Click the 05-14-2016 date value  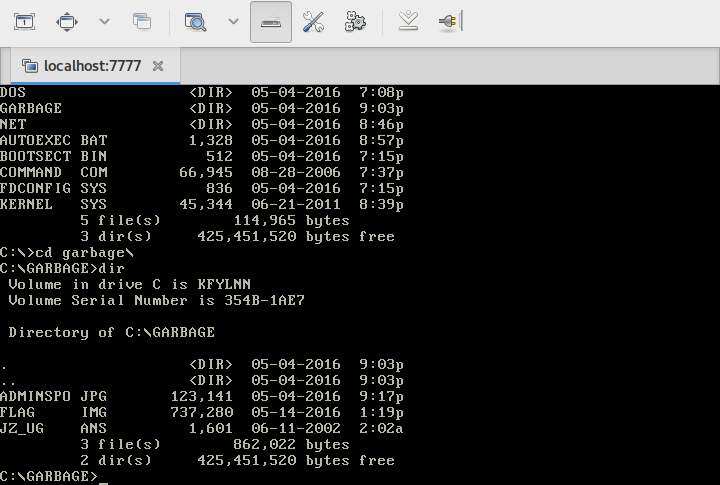(296, 412)
